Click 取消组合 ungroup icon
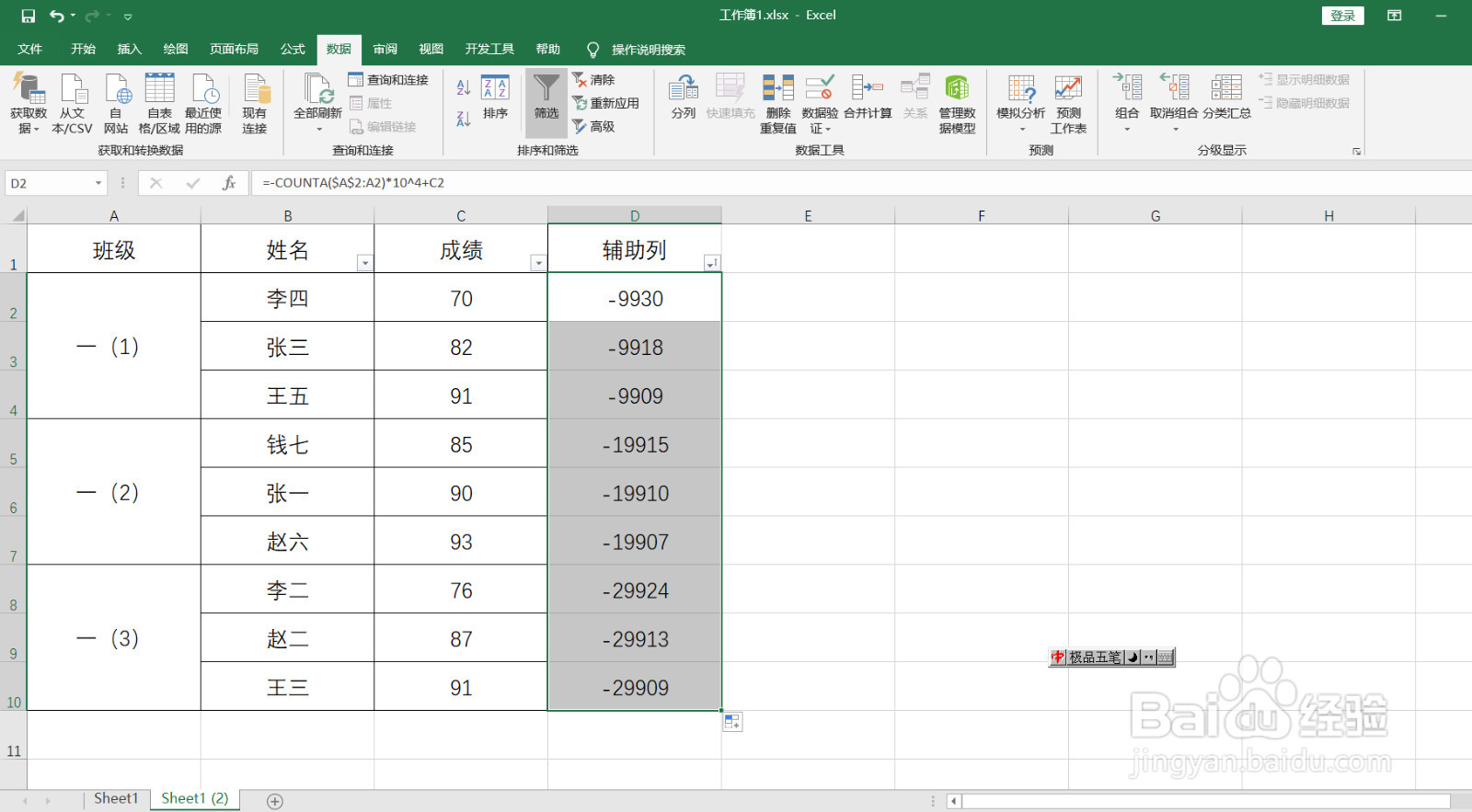 coord(1174,102)
